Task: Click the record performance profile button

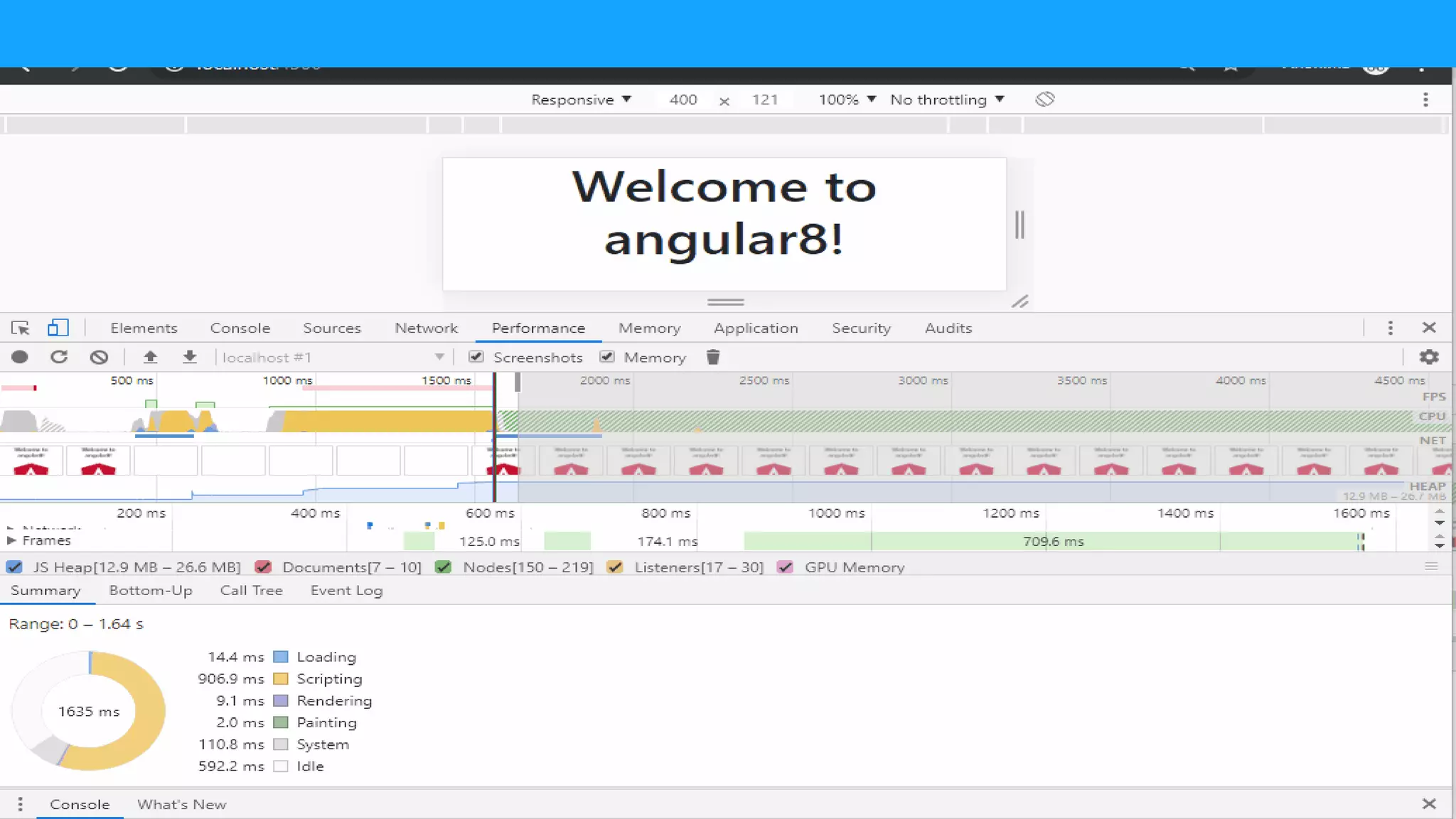Action: (20, 357)
